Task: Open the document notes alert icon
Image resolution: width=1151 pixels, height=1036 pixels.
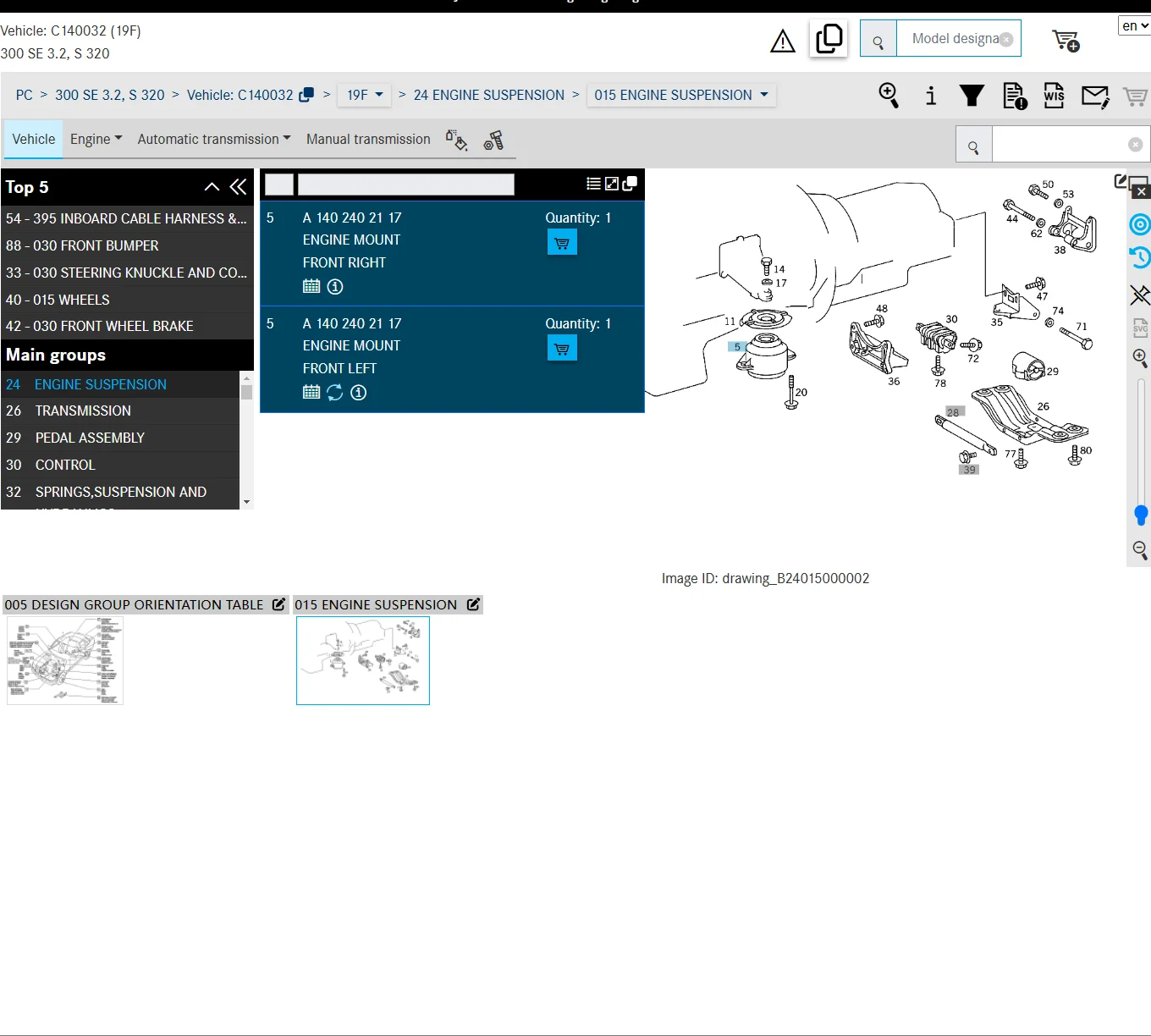Action: [1014, 96]
